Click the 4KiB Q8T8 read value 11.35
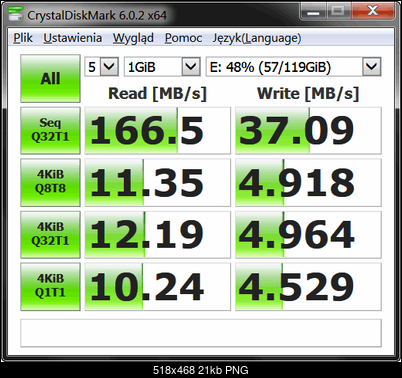The width and height of the screenshot is (402, 378). click(x=158, y=182)
